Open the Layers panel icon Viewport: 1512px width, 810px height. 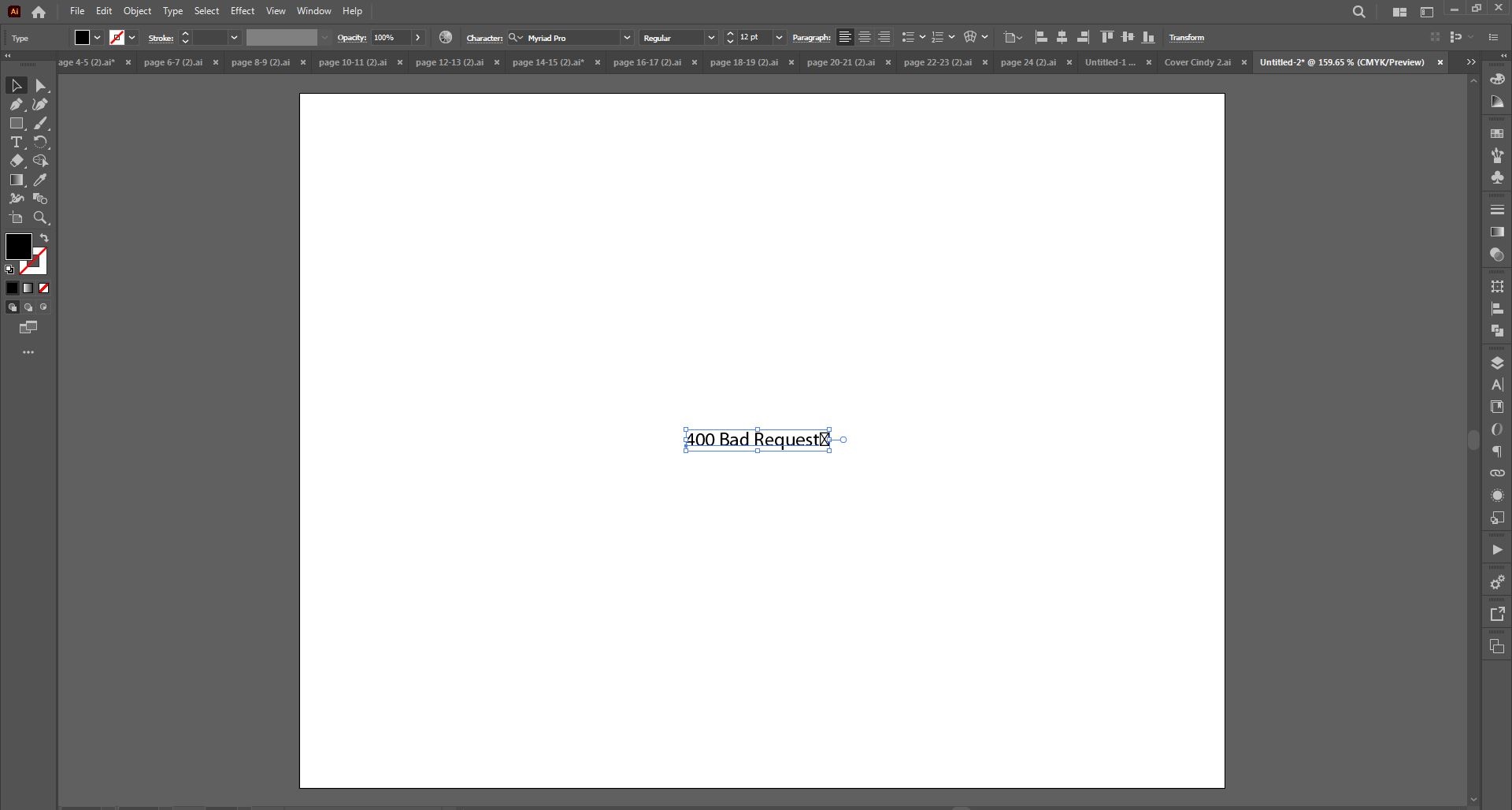click(x=1497, y=363)
